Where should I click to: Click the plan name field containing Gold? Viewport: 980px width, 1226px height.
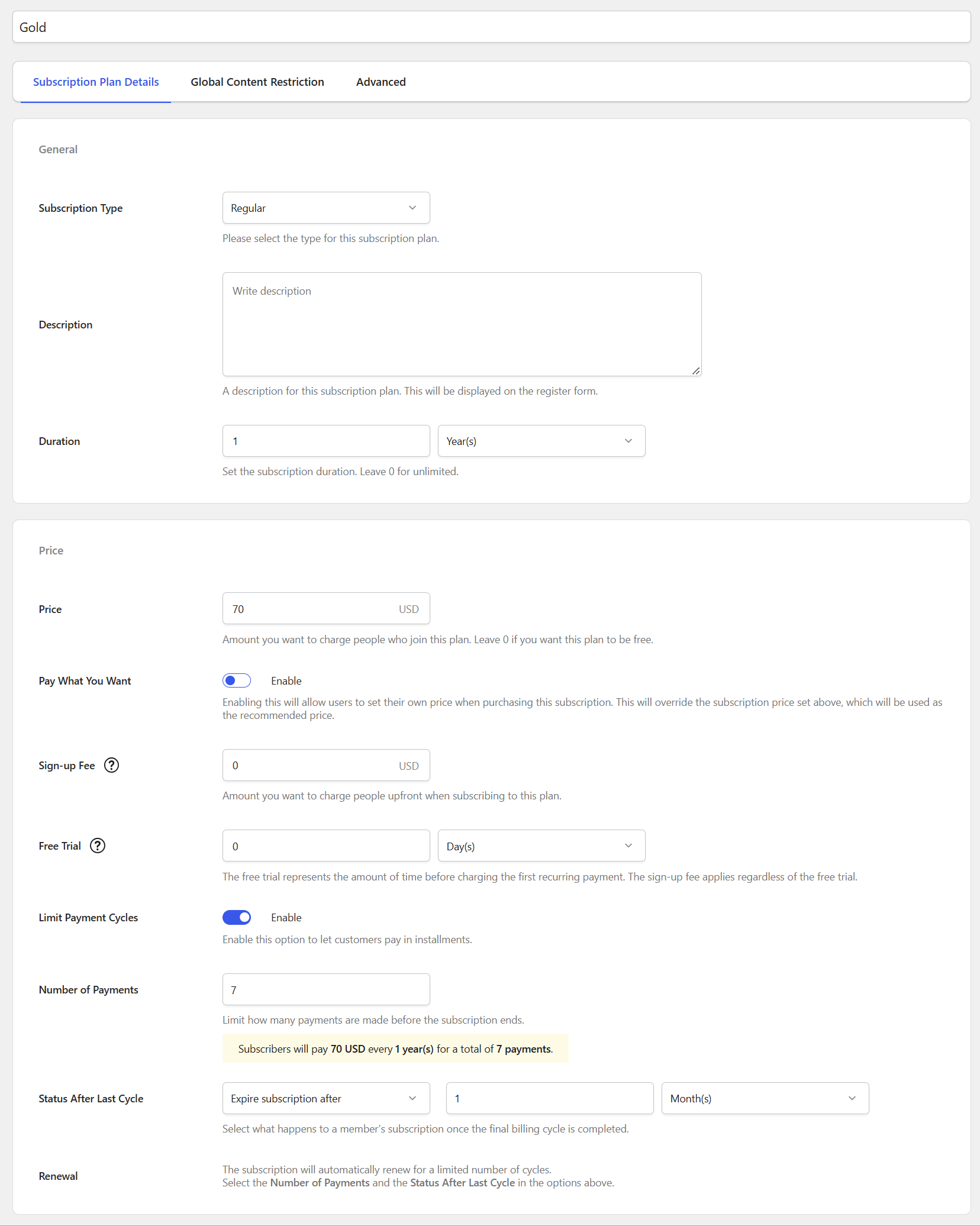[x=492, y=27]
